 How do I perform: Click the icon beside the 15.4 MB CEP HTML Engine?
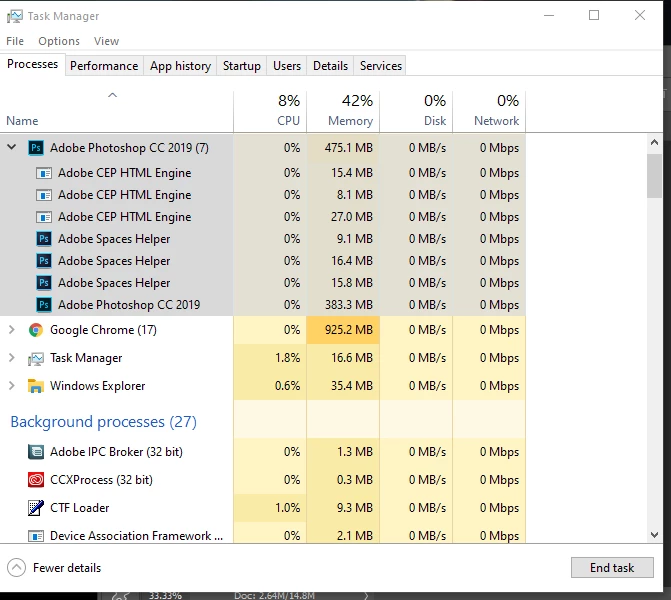tap(44, 173)
